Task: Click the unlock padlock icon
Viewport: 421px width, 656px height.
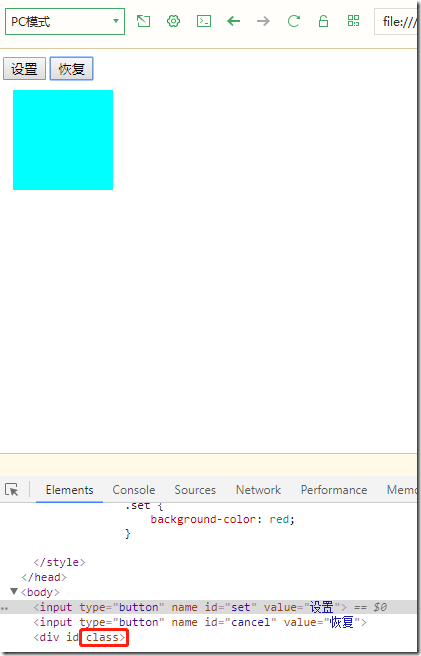Action: tap(323, 21)
